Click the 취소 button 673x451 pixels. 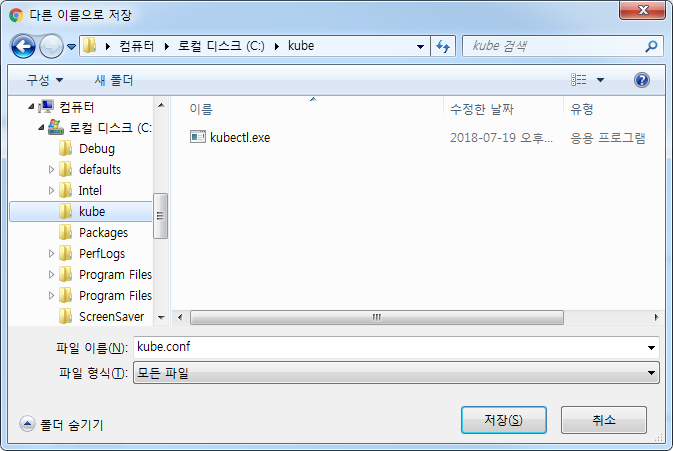603,420
